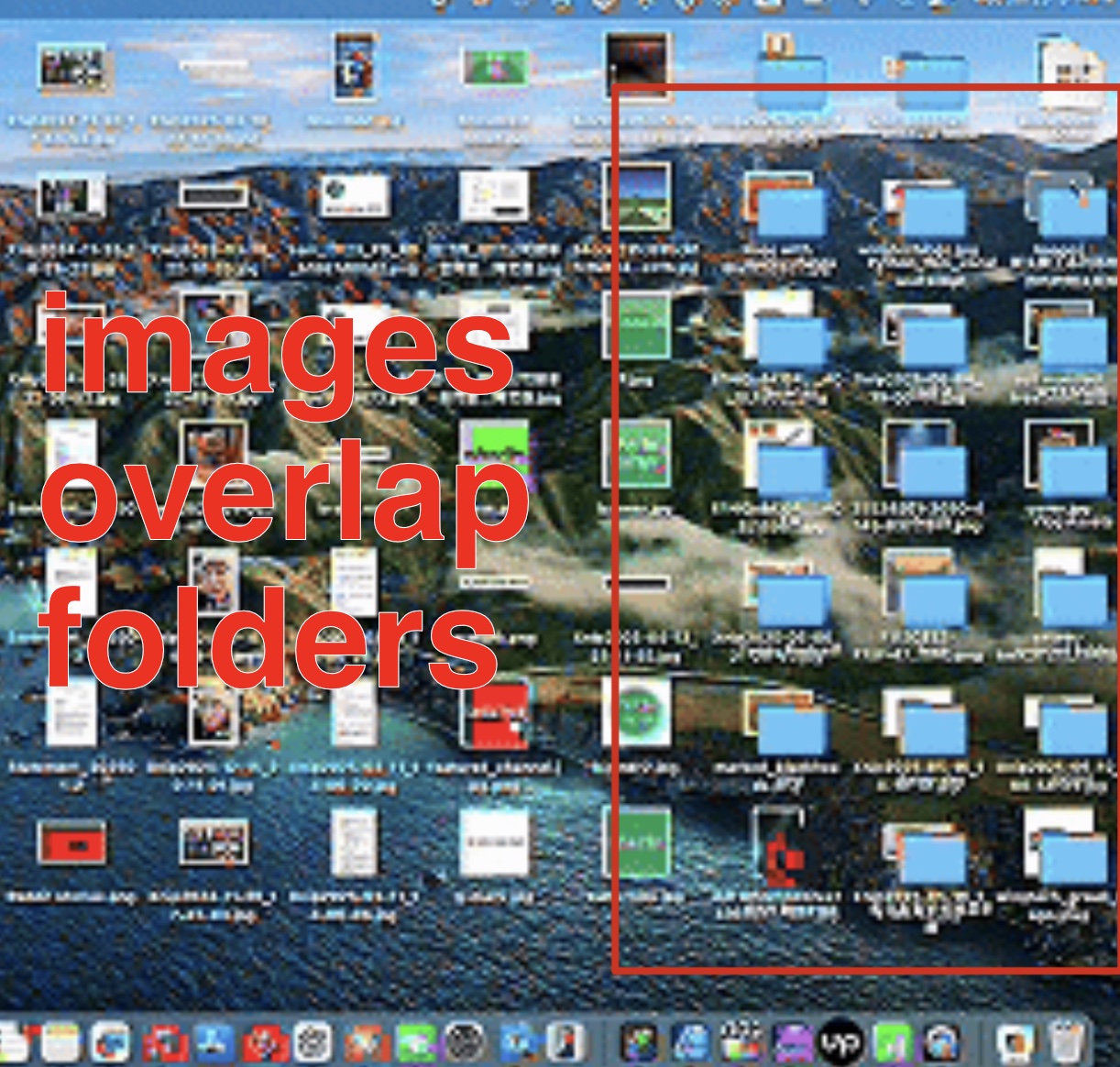Launch the green bar-chart app in the Dock
1120x1067 pixels.
click(x=894, y=1042)
